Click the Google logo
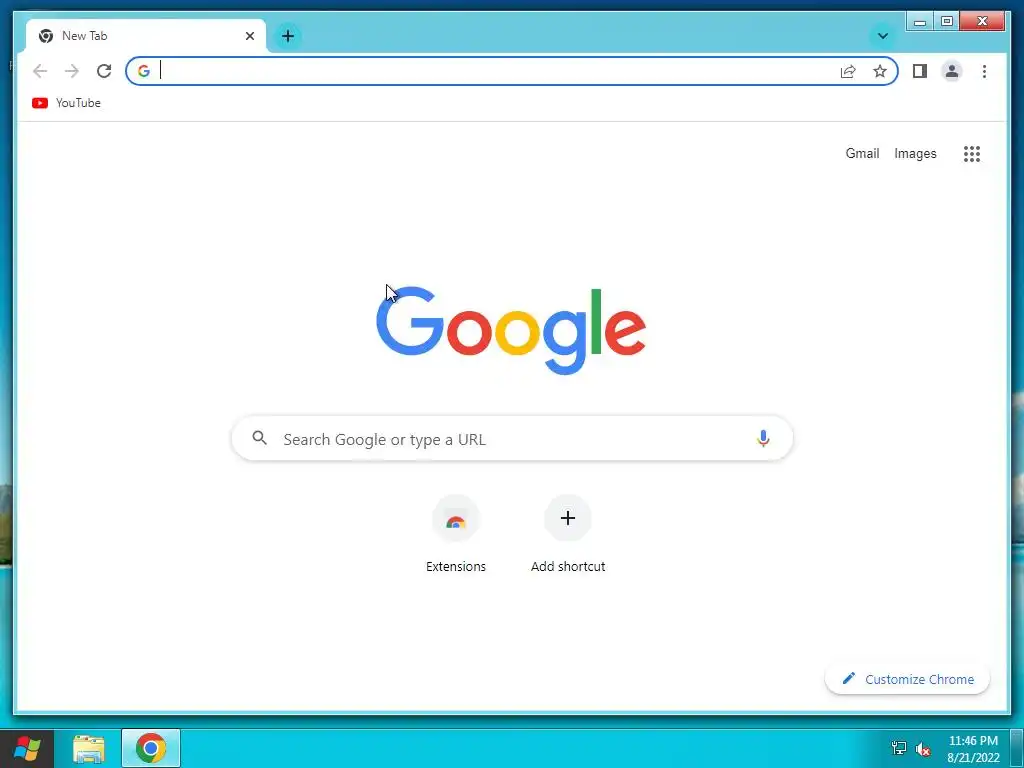Image resolution: width=1024 pixels, height=768 pixels. point(511,330)
